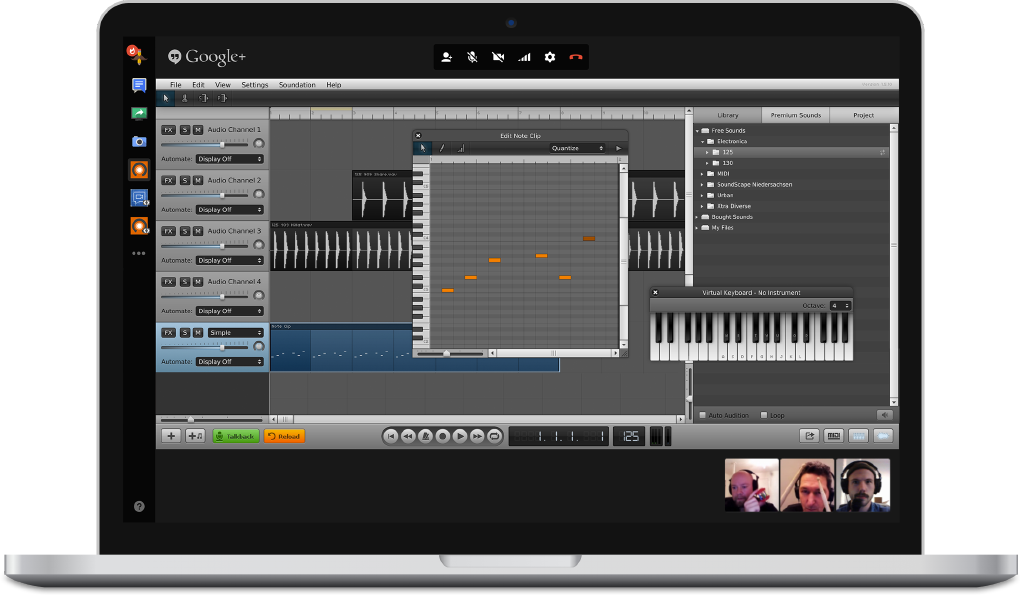
Task: Open FX panel for Audio Channel 1
Action: click(167, 129)
